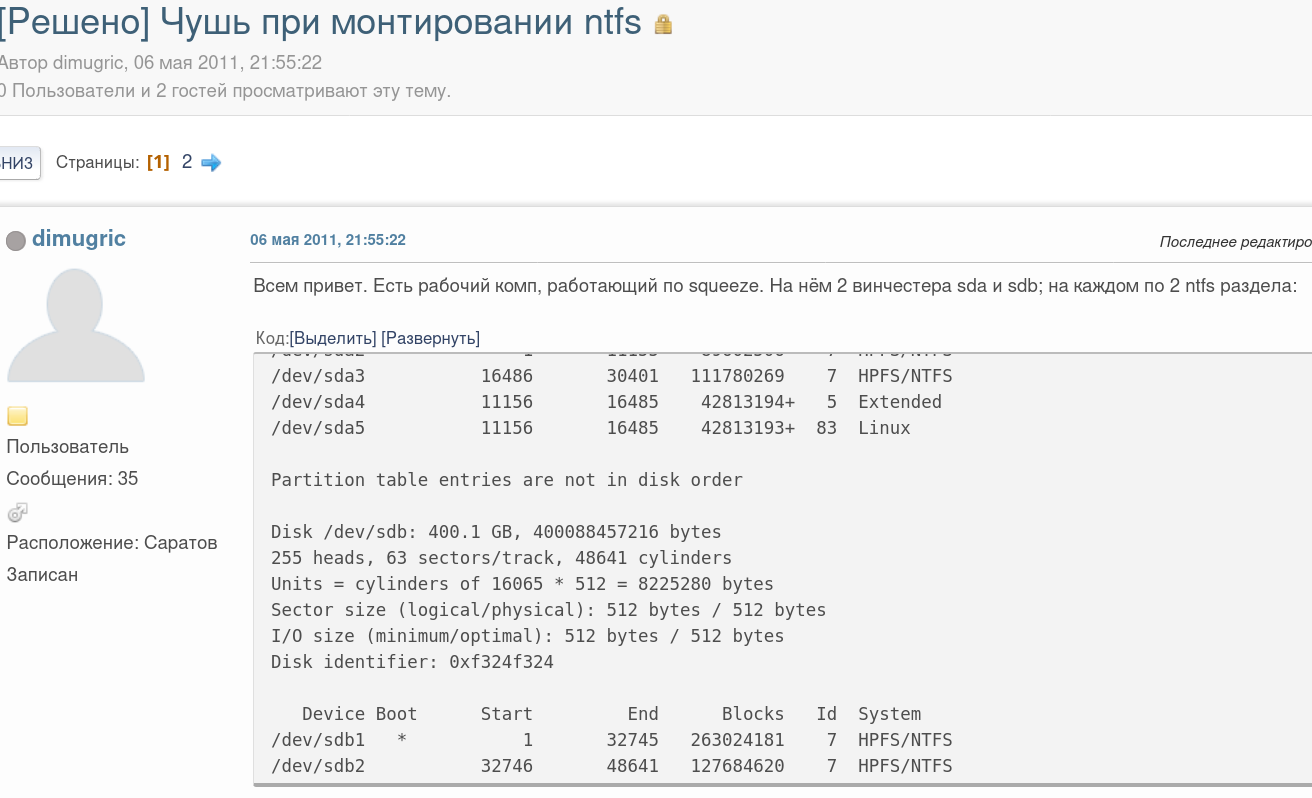Click the /dev/sda5 device name

(318, 428)
